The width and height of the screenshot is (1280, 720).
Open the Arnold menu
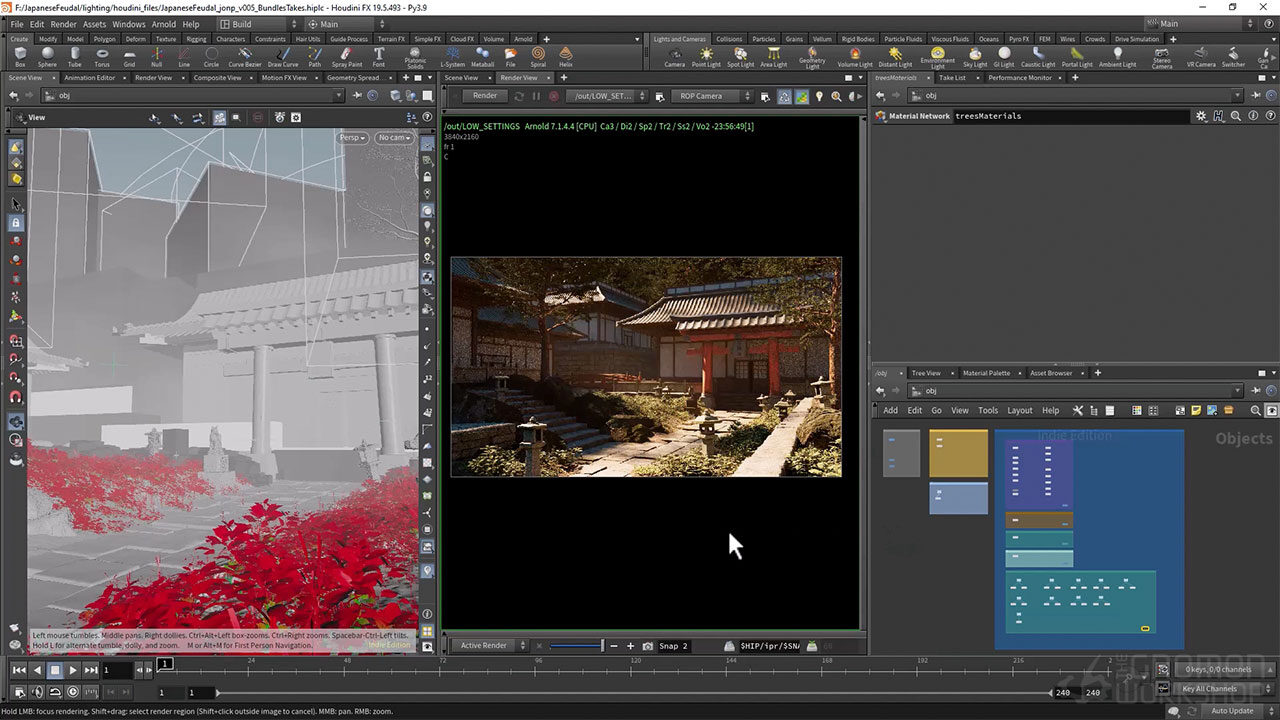point(163,24)
